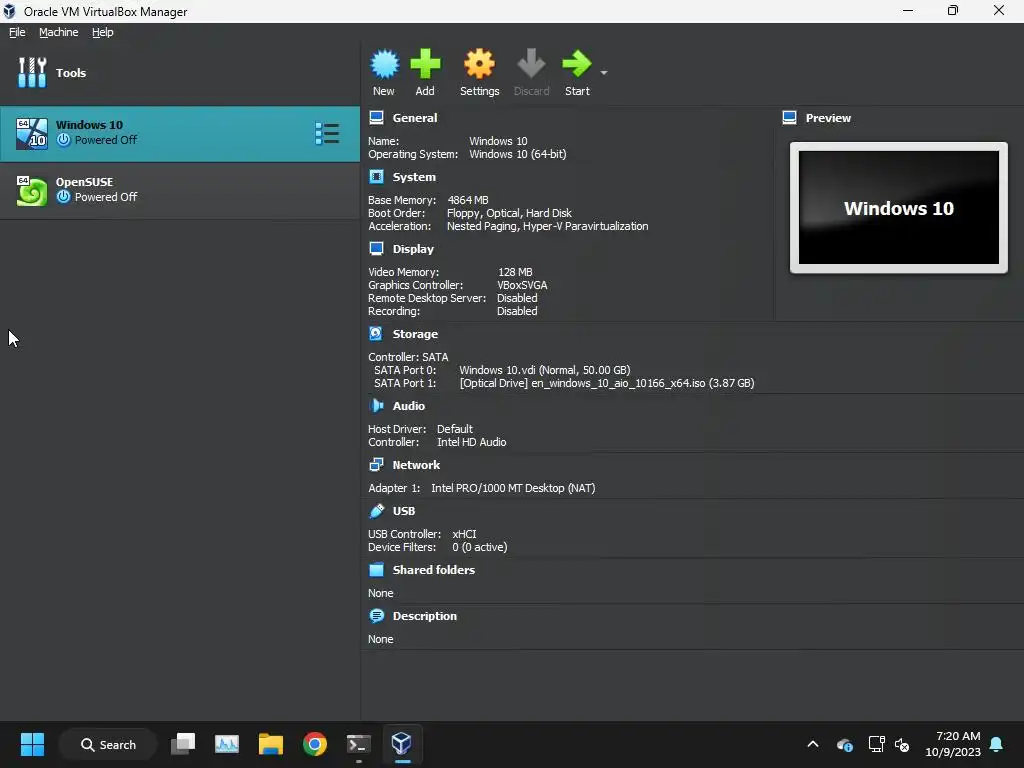
Task: Click the Display section monitor icon
Action: [376, 249]
